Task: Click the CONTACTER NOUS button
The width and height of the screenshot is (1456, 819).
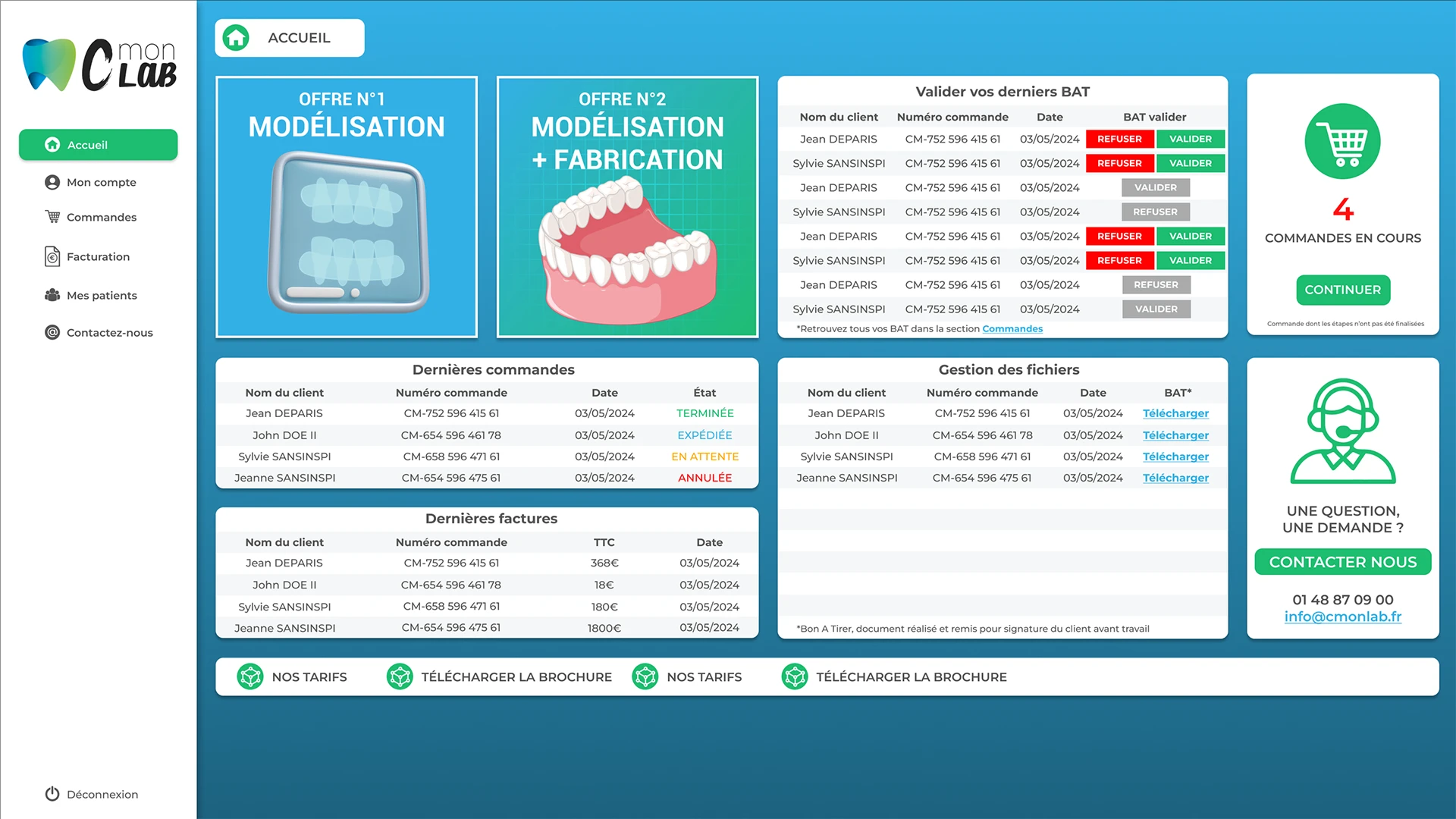Action: (1342, 562)
